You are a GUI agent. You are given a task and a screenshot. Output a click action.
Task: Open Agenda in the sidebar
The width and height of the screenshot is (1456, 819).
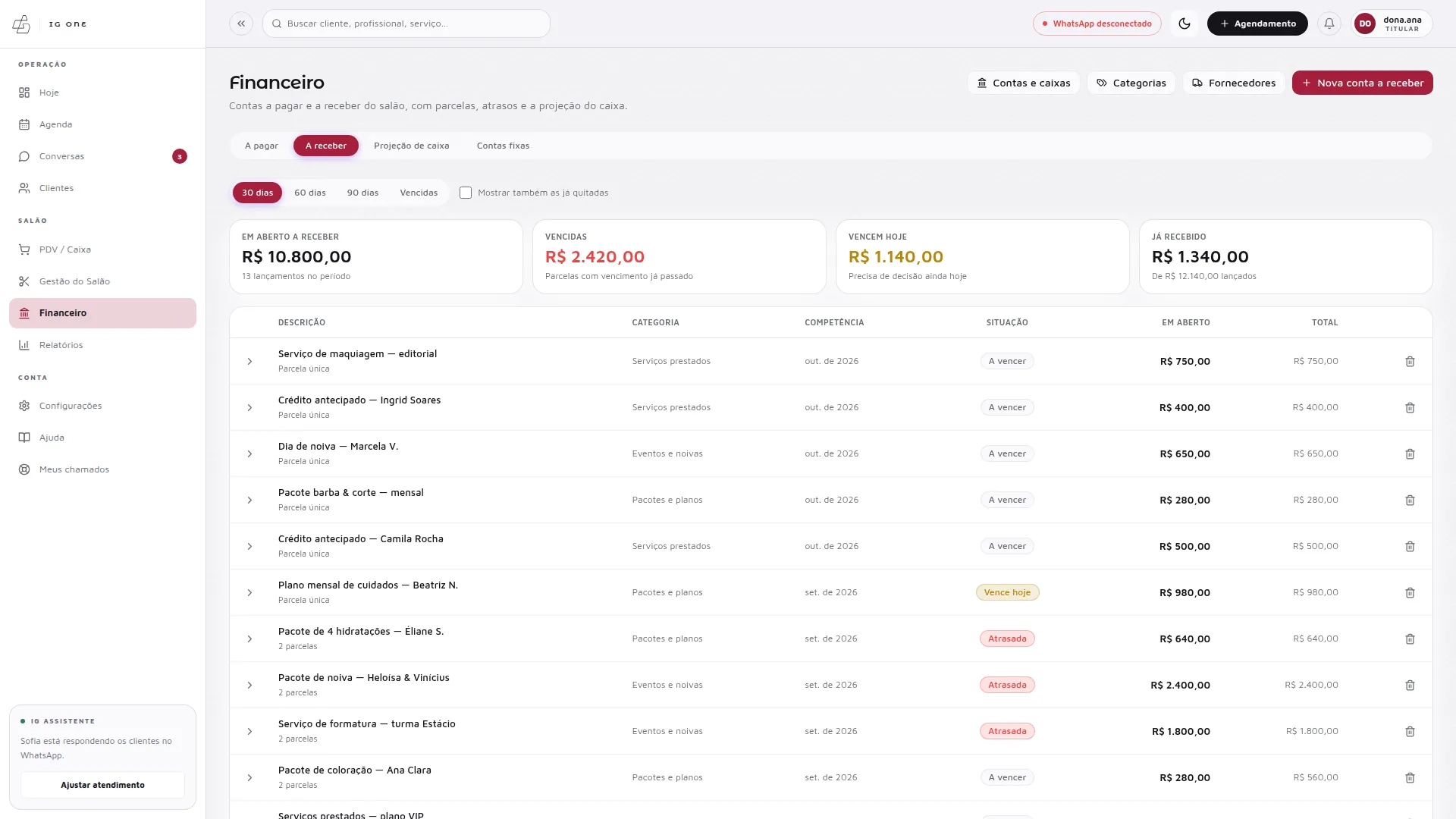tap(102, 124)
